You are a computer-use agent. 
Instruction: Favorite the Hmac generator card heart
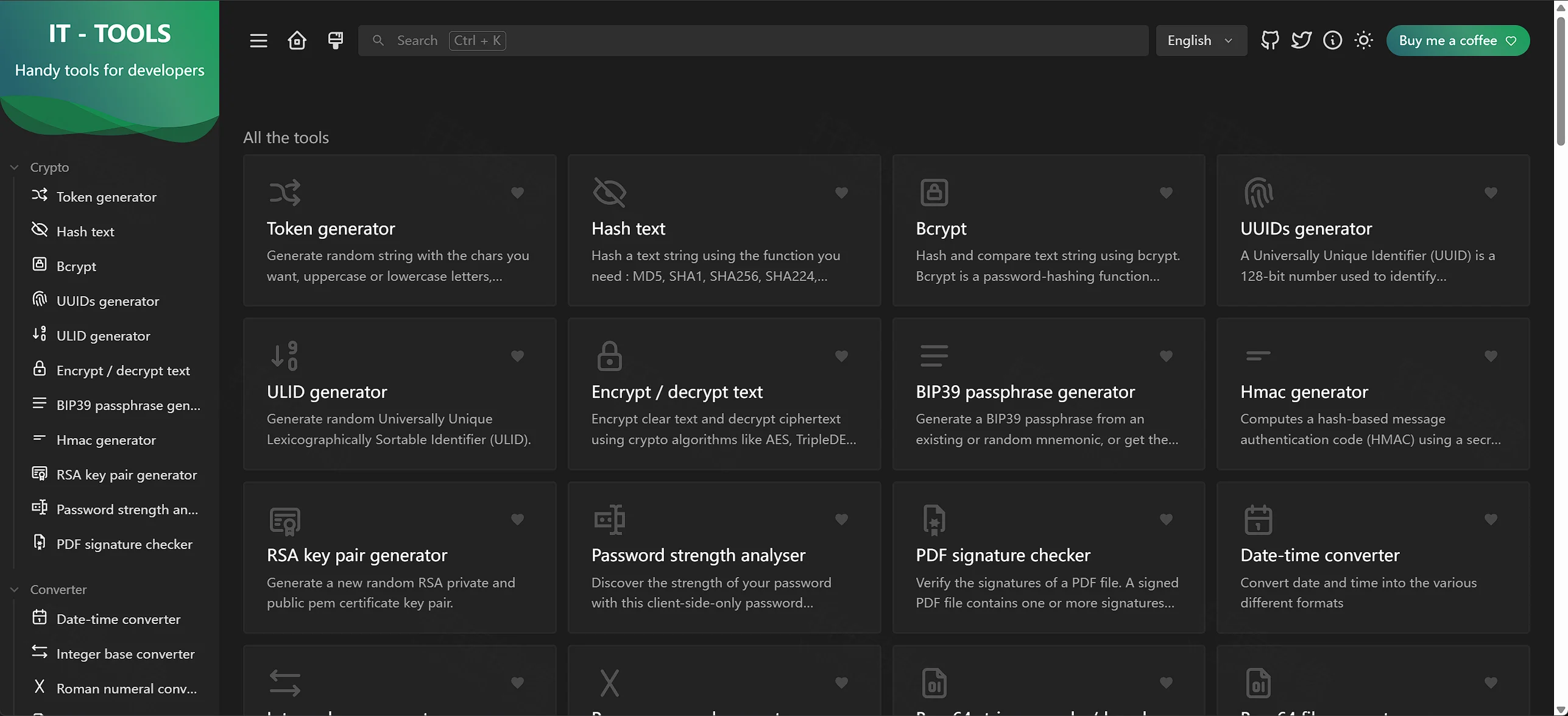coord(1491,356)
